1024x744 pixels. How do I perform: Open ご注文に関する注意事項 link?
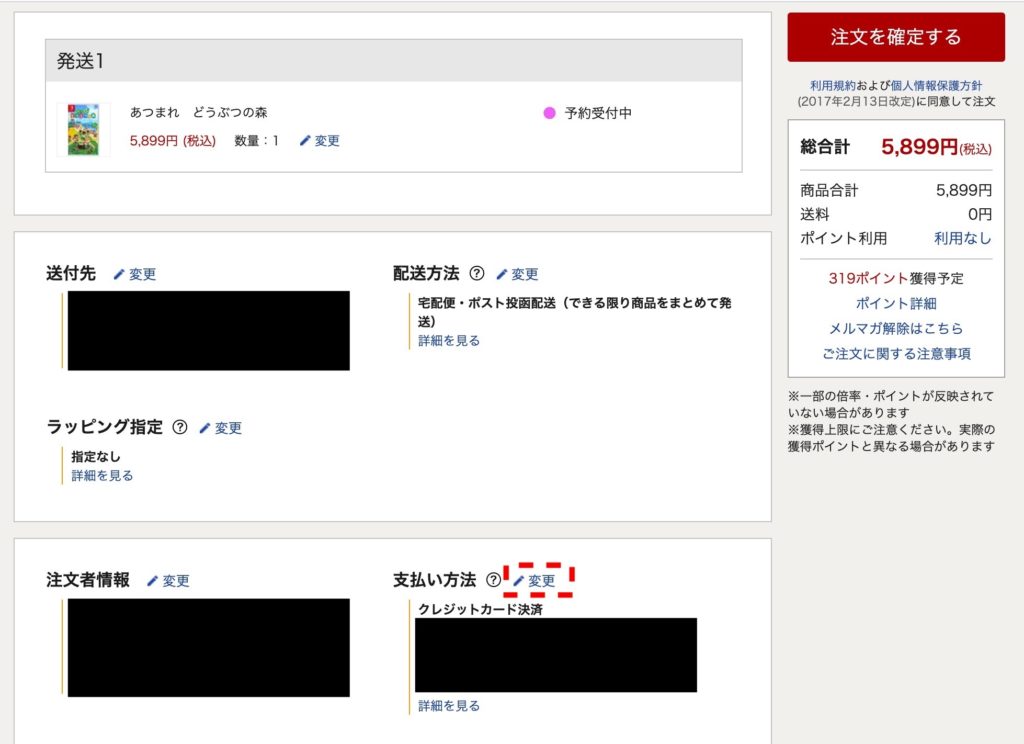pos(896,353)
